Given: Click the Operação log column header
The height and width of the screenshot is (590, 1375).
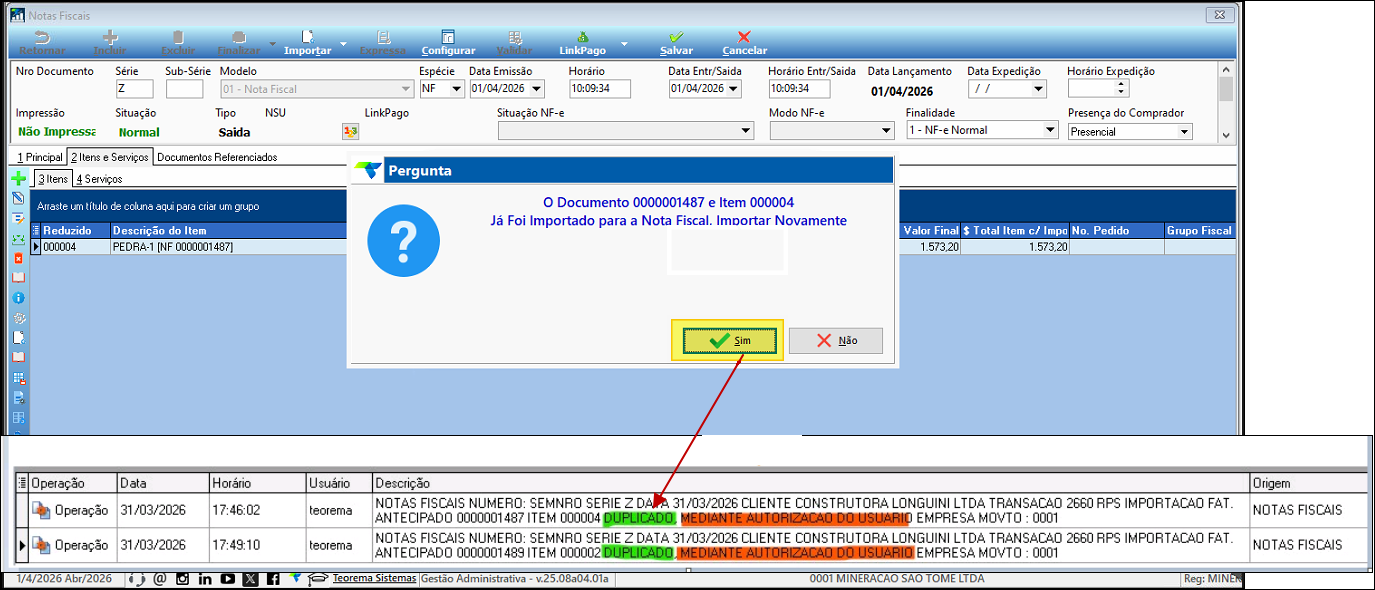Looking at the screenshot, I should pos(73,483).
